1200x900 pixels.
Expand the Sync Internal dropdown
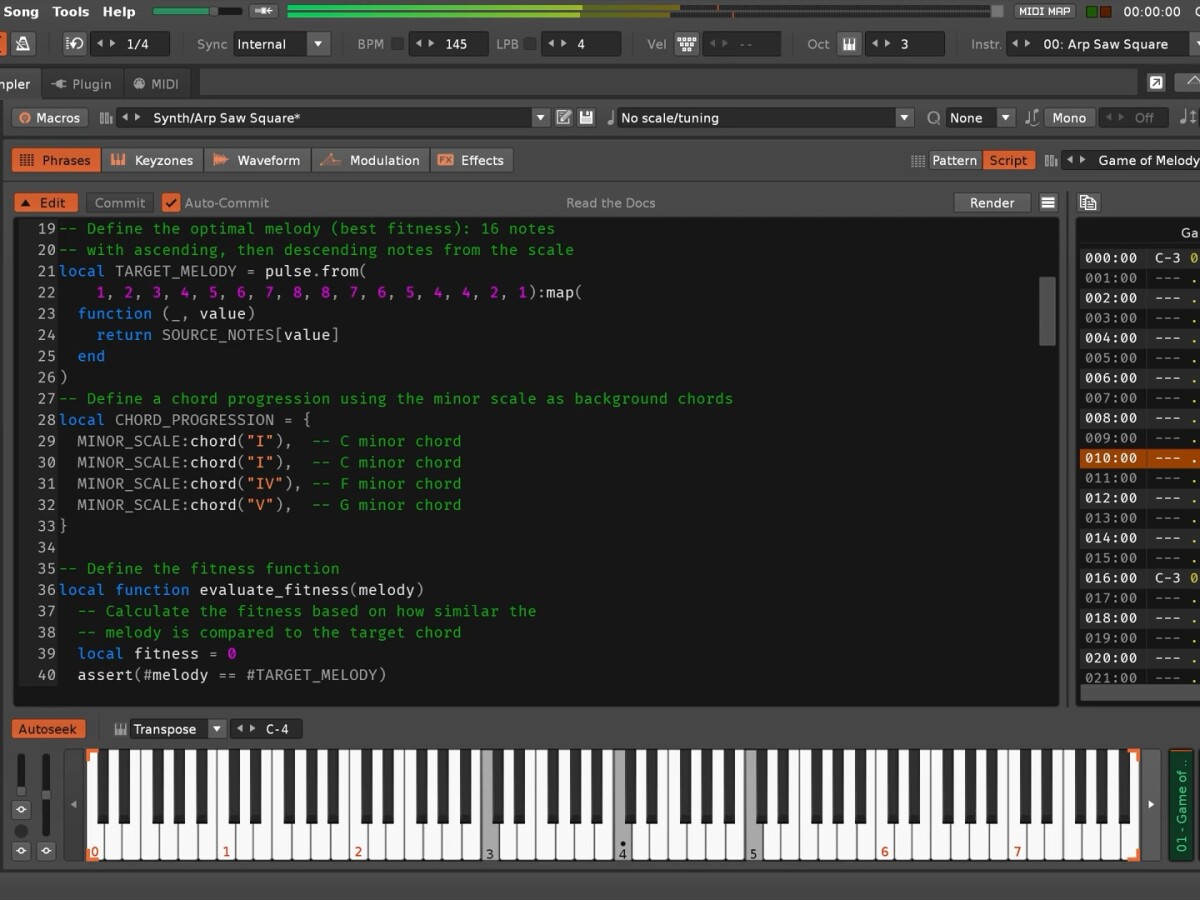(x=318, y=44)
